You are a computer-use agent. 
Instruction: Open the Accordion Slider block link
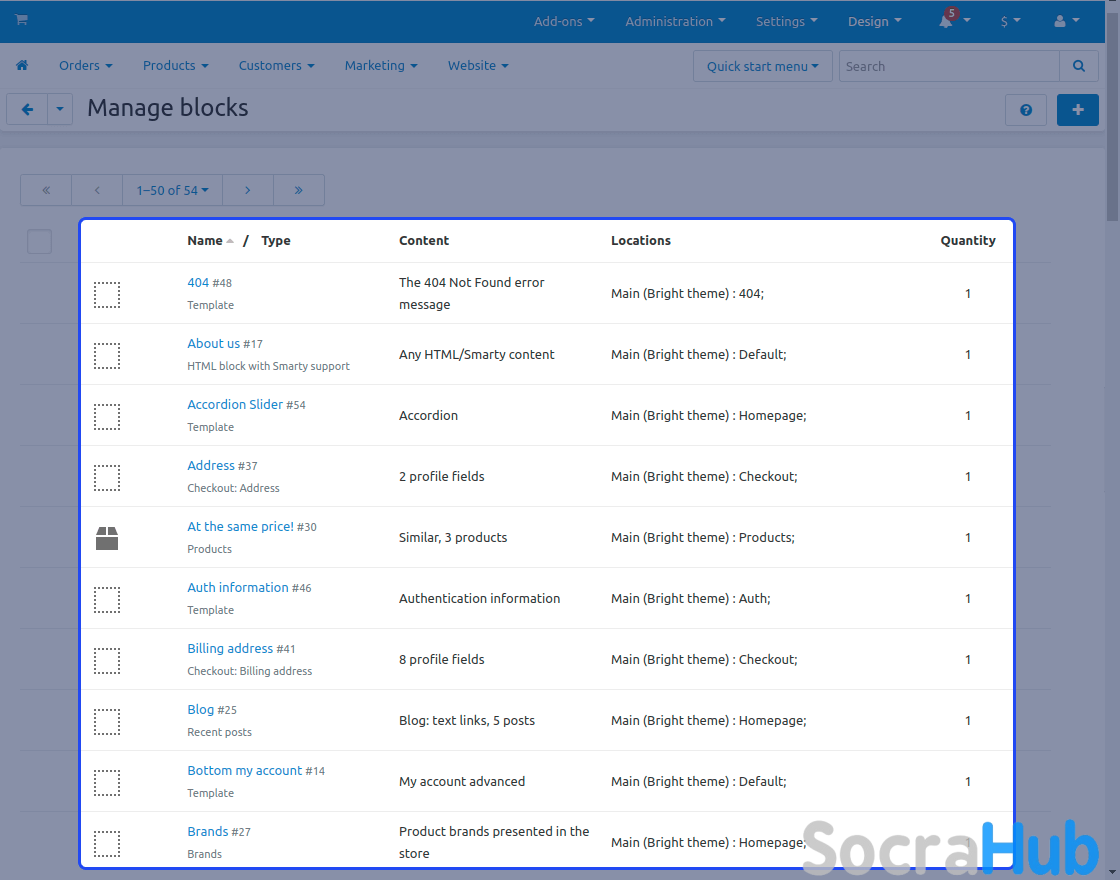(235, 405)
